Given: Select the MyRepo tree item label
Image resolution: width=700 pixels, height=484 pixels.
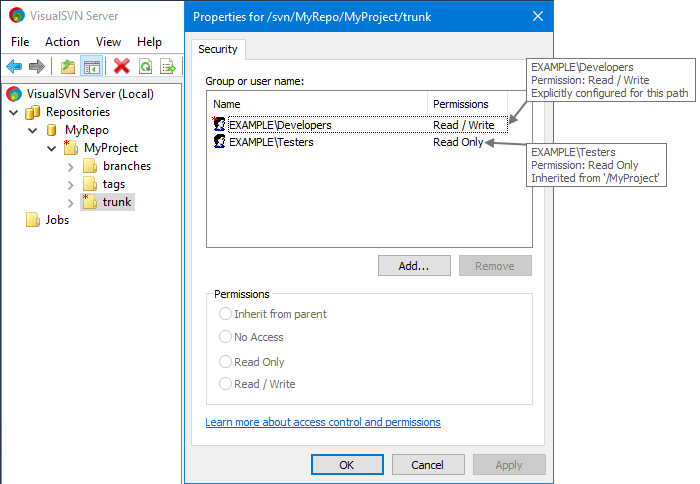Looking at the screenshot, I should [87, 130].
